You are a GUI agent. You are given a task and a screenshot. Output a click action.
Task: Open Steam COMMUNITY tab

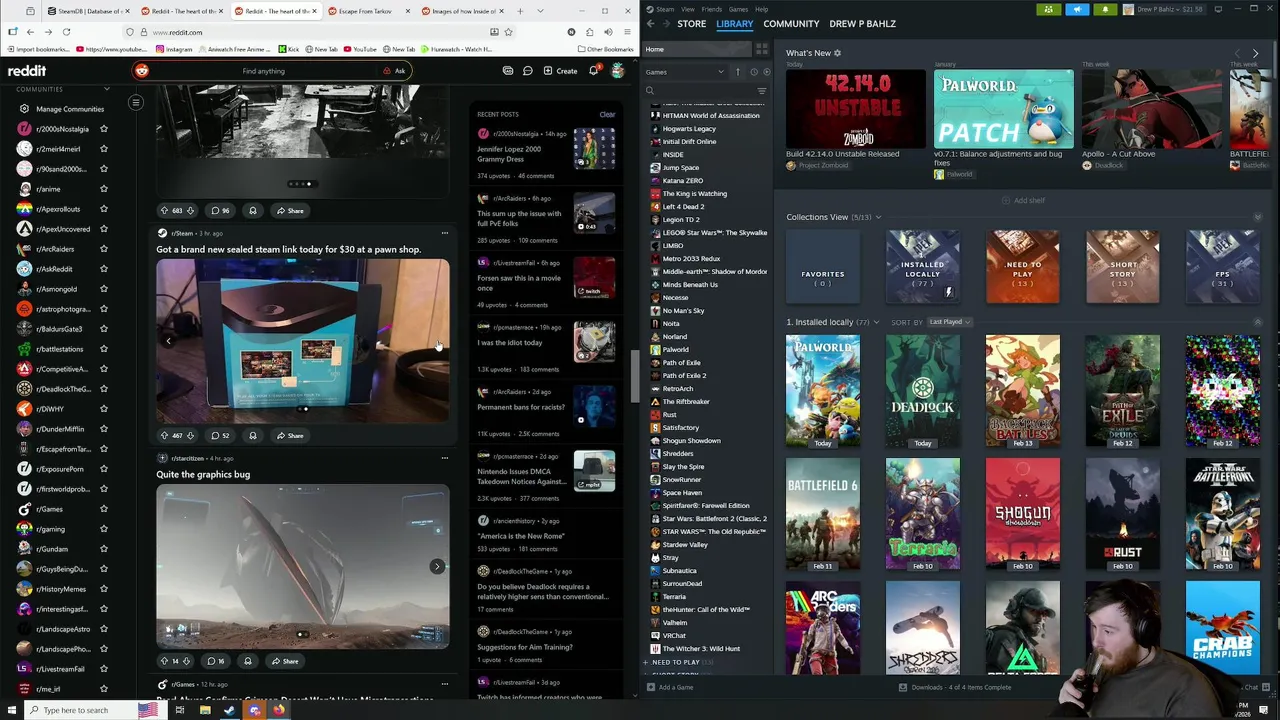(x=791, y=24)
